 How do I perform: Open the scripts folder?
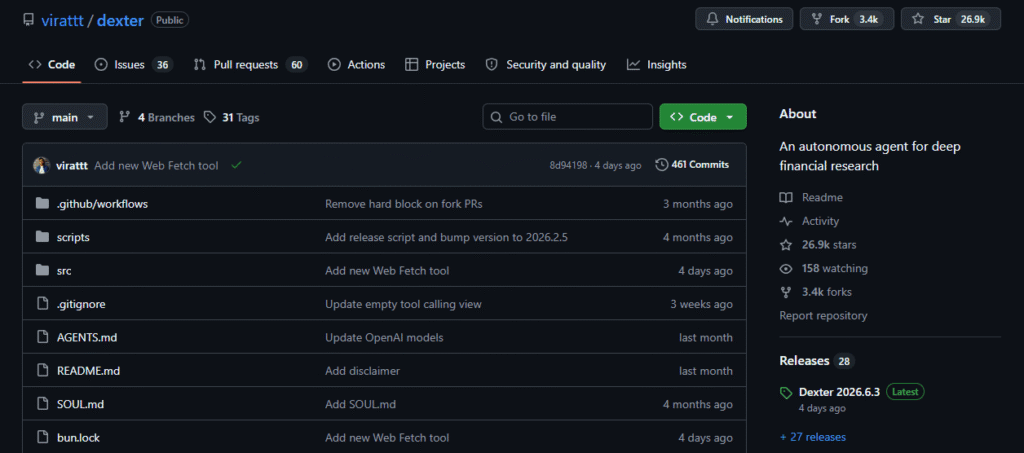pyautogui.click(x=73, y=237)
